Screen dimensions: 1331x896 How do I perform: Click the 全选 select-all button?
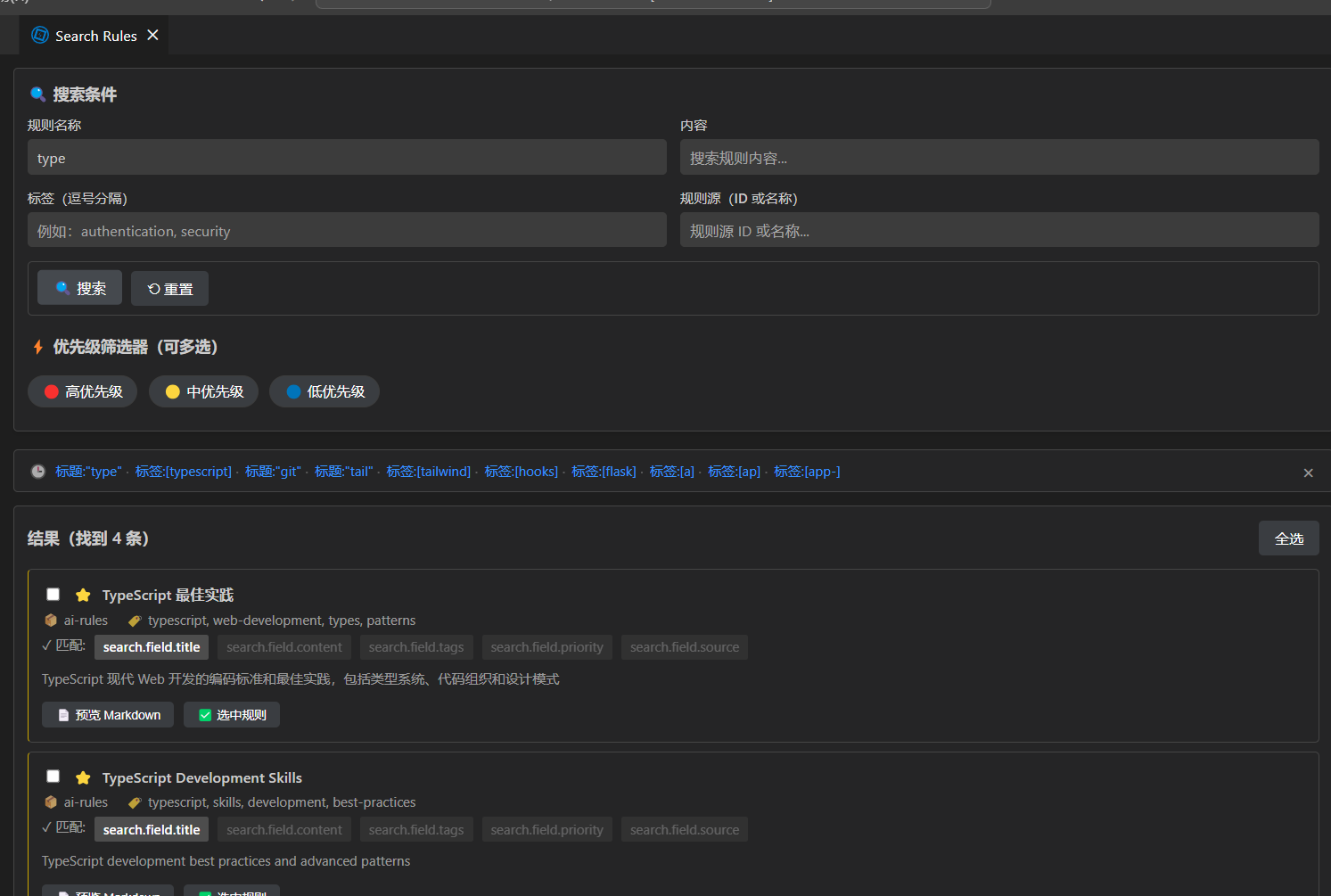pos(1288,538)
